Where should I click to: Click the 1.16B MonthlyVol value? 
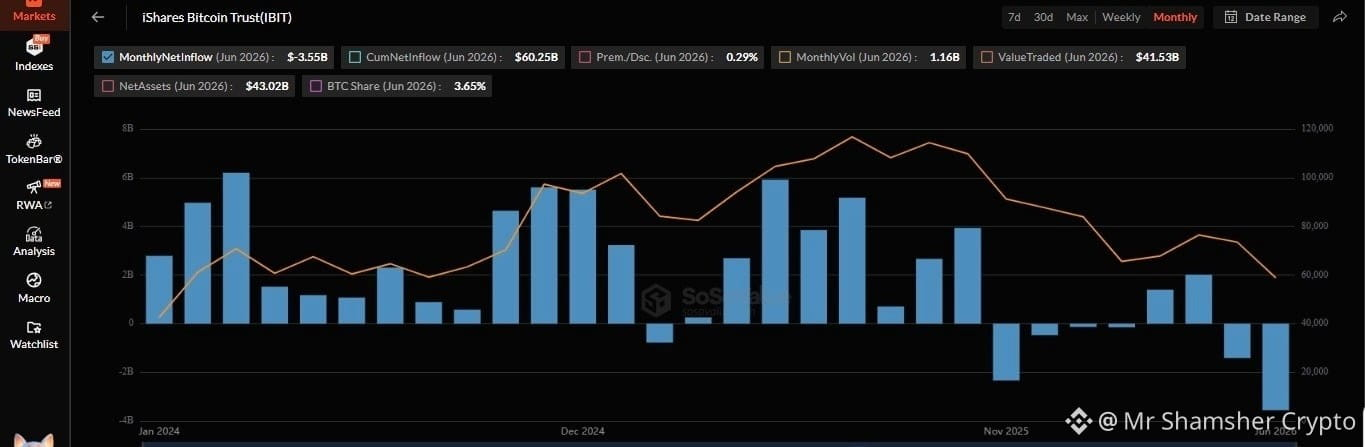tap(944, 58)
